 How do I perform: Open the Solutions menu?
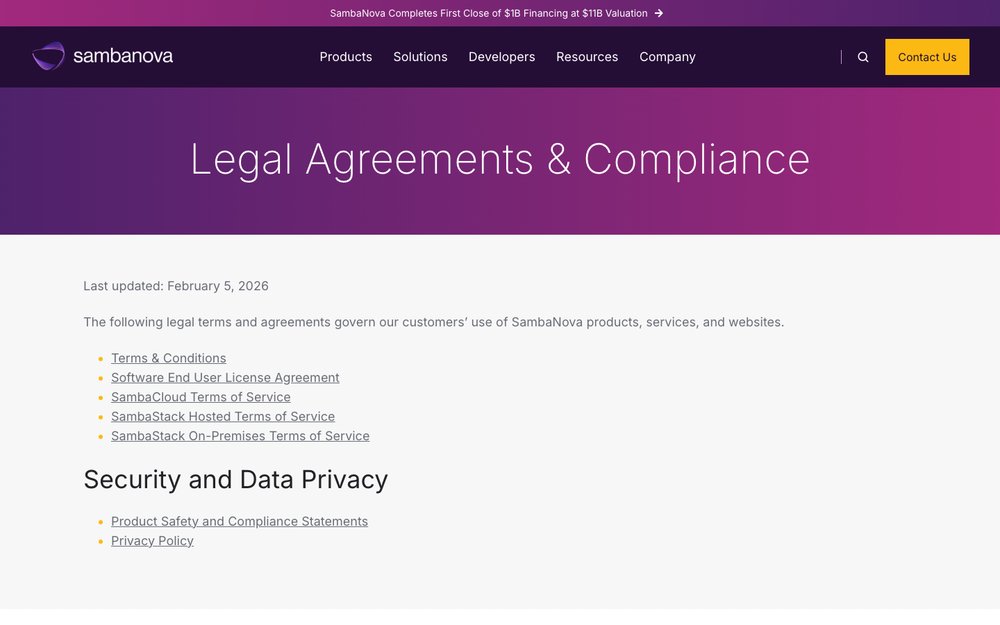click(420, 57)
